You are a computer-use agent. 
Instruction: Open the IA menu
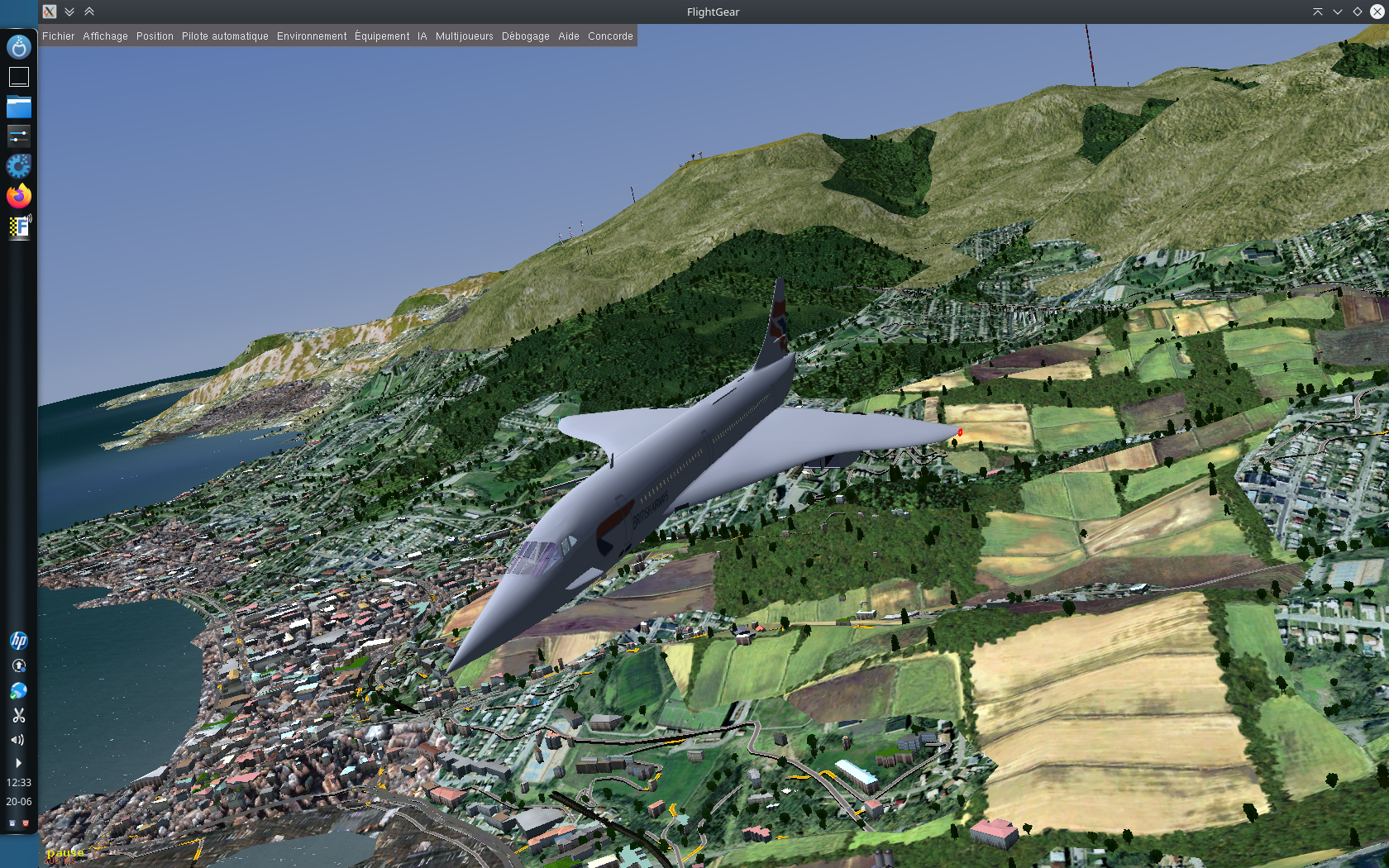click(x=422, y=36)
